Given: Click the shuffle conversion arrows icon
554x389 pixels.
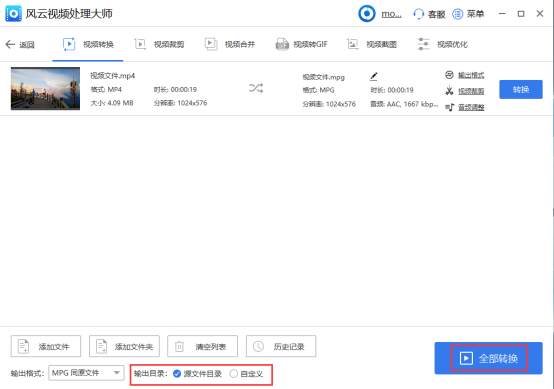Looking at the screenshot, I should [x=256, y=88].
